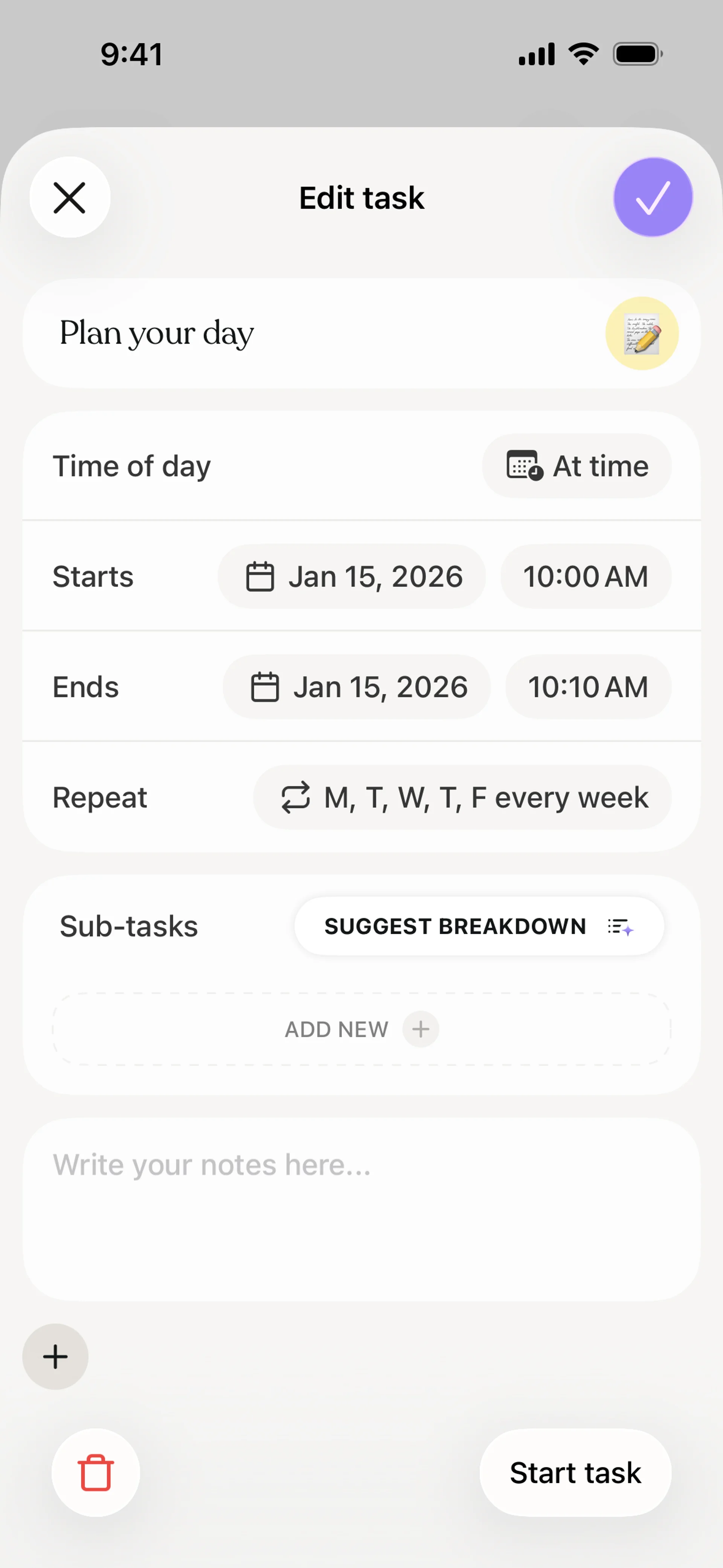The width and height of the screenshot is (723, 1568).
Task: Tap the calendar icon in Starts date
Action: tap(260, 576)
